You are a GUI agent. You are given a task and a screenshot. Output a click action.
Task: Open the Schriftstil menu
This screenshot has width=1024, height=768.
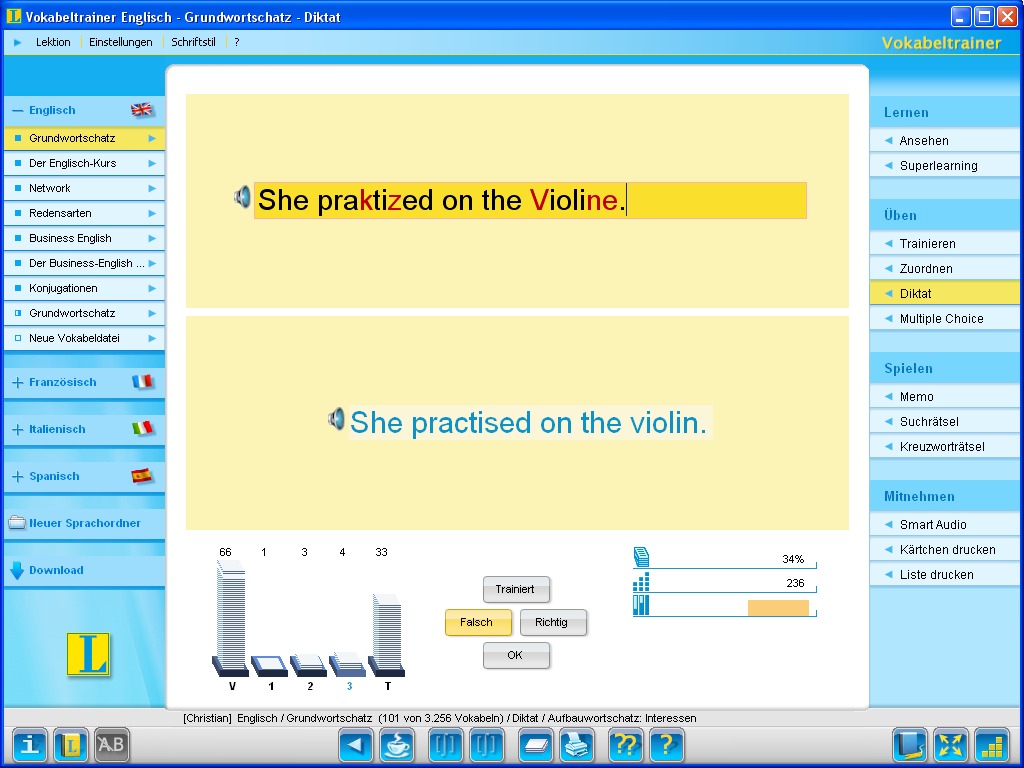coord(193,42)
